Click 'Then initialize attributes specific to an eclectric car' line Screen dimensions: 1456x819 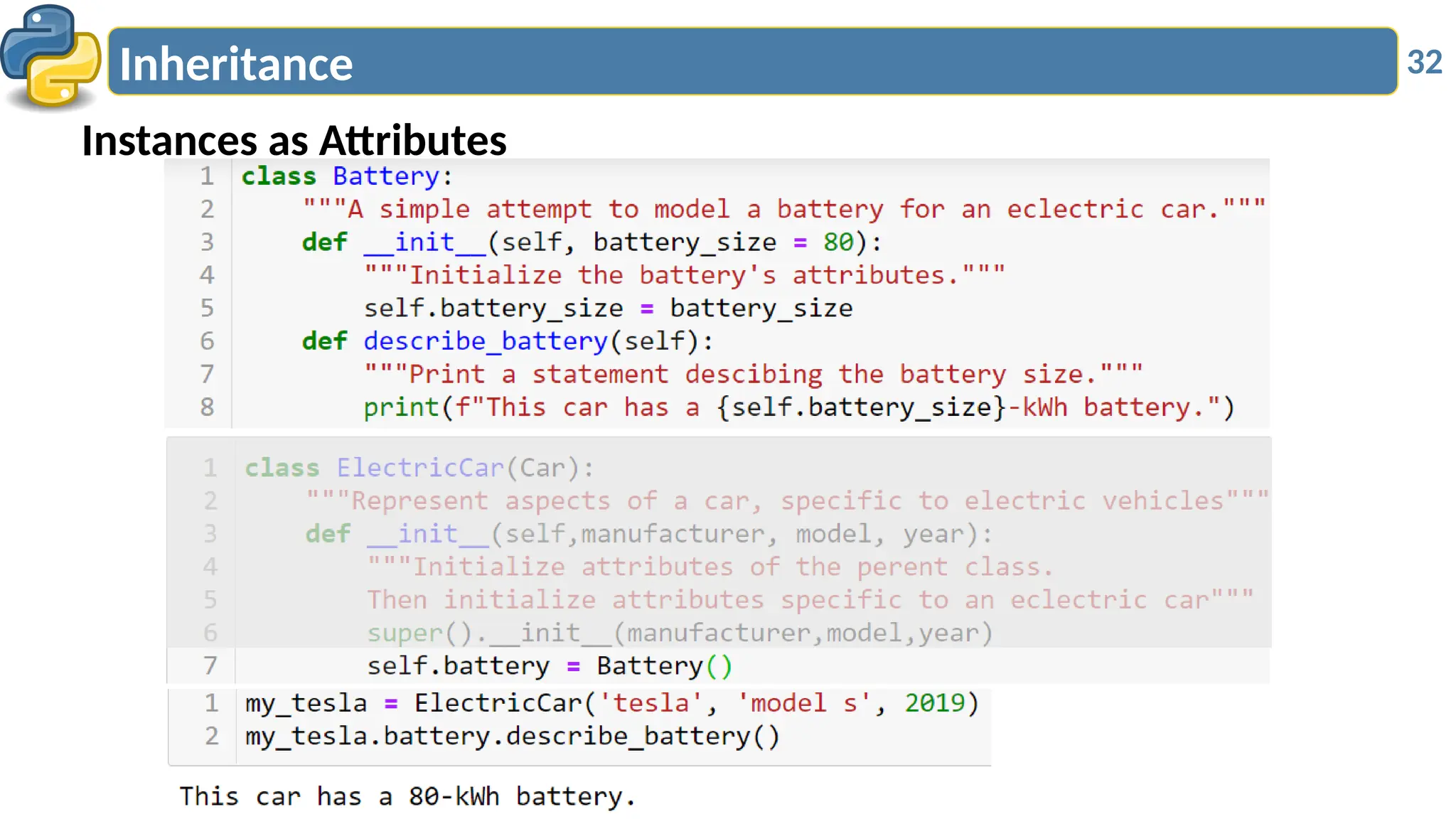point(810,599)
